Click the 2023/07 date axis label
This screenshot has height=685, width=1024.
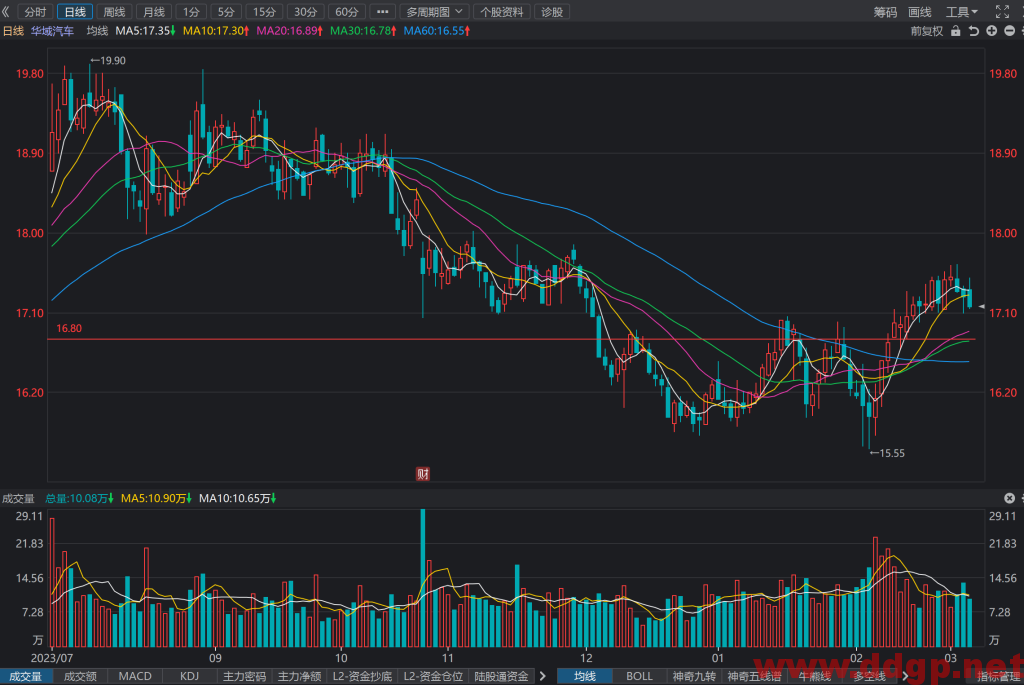(x=52, y=658)
